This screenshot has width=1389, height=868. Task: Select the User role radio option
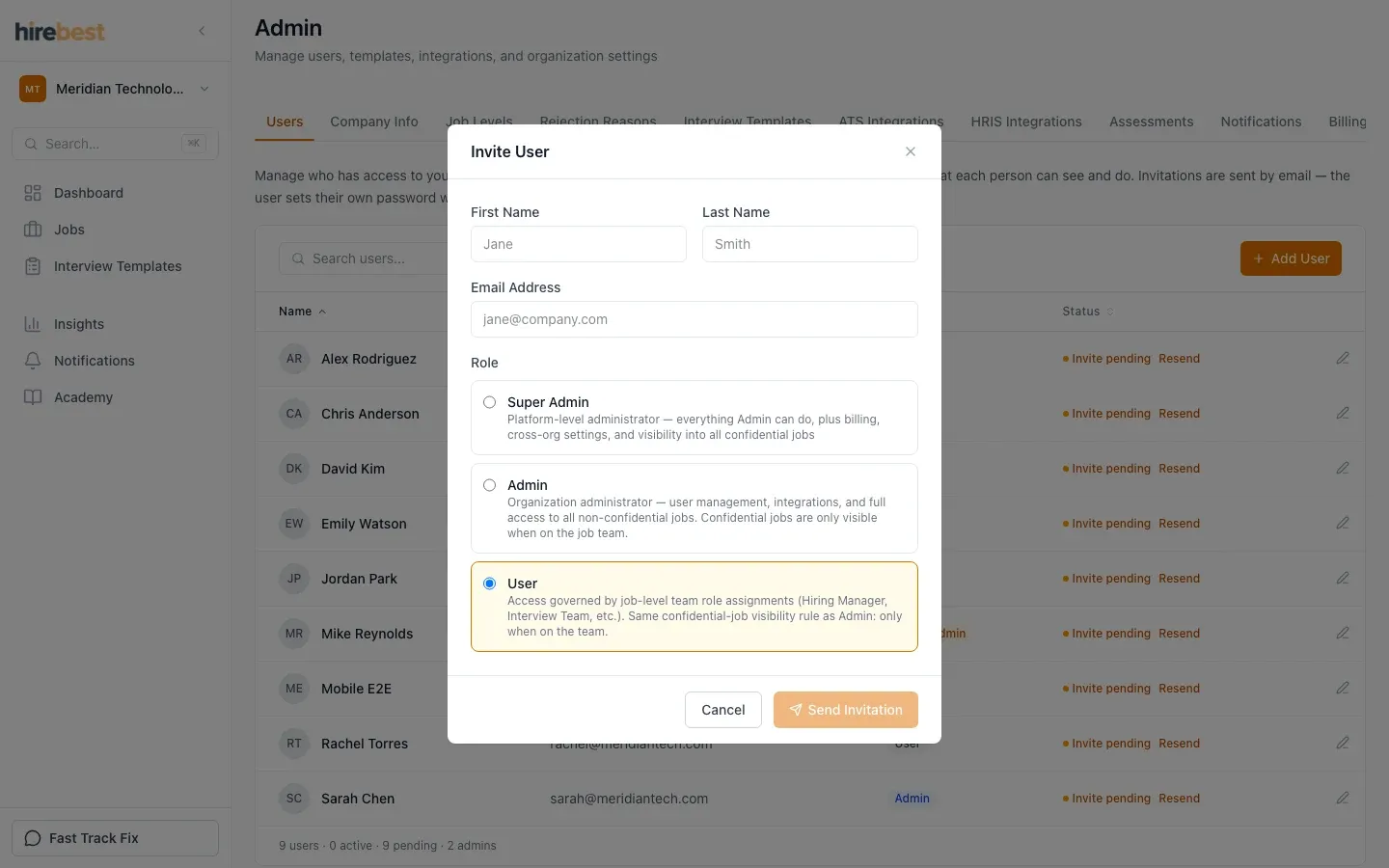pyautogui.click(x=489, y=583)
